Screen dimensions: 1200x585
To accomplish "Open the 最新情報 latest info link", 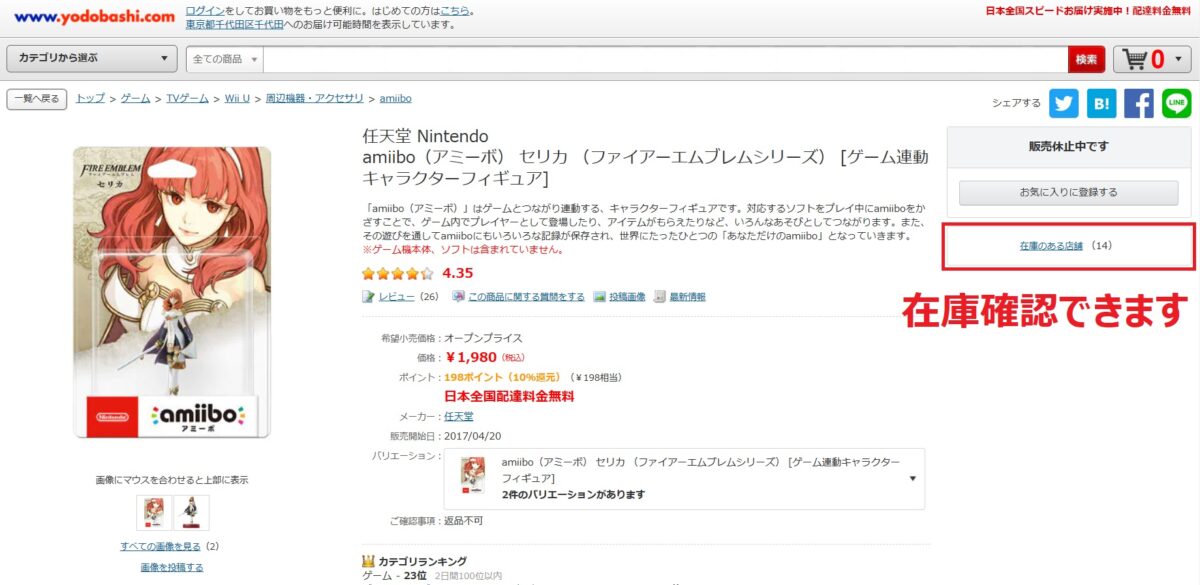I will (687, 297).
